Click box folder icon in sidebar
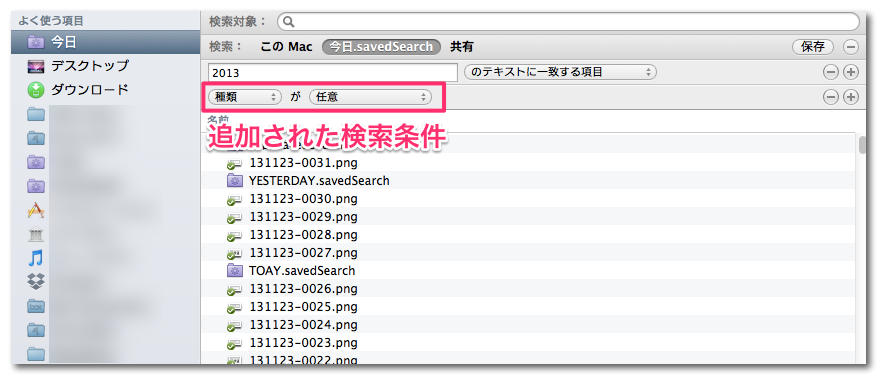The width and height of the screenshot is (877, 375). 36,306
